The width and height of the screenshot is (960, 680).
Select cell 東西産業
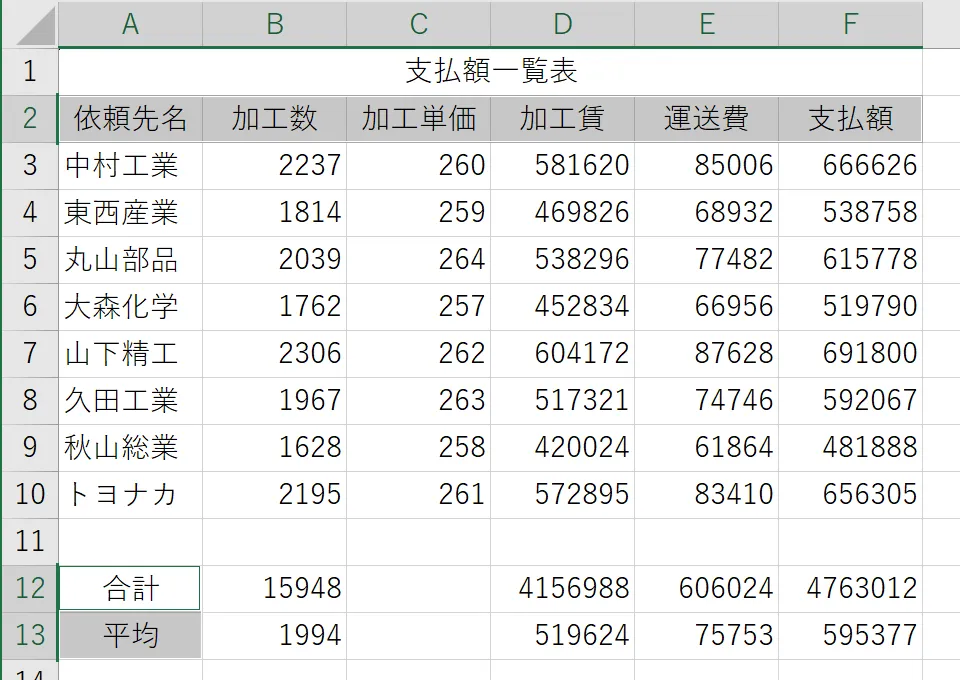tap(130, 213)
